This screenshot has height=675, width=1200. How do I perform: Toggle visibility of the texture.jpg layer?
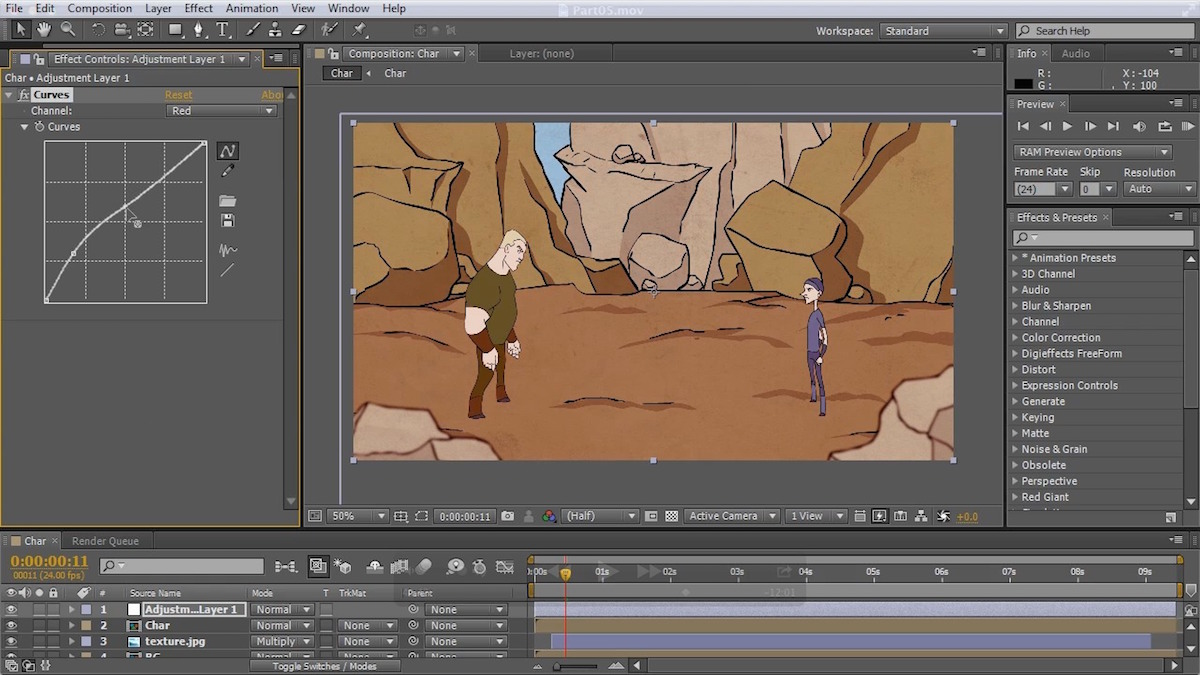coord(12,642)
